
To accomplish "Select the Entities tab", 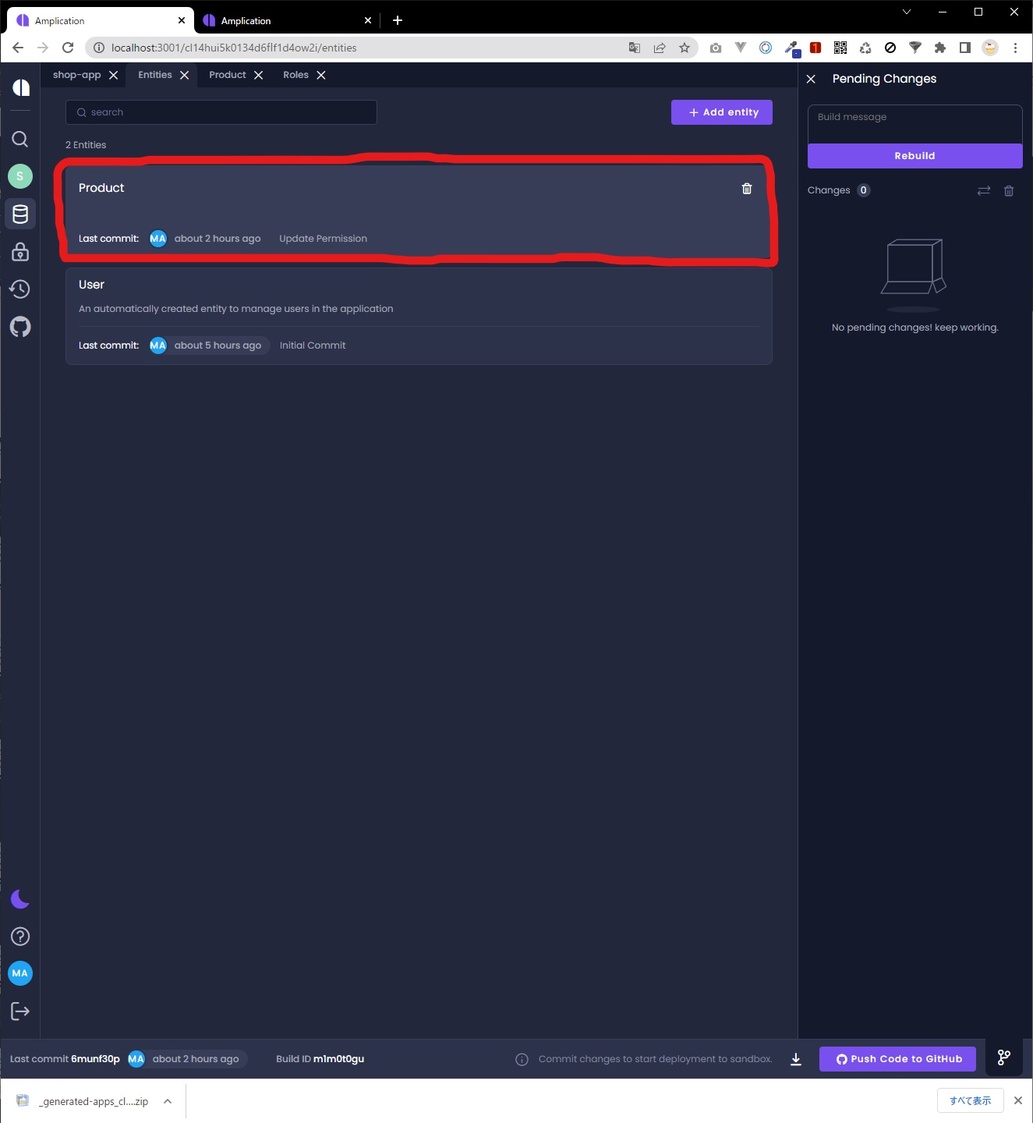I will [155, 74].
